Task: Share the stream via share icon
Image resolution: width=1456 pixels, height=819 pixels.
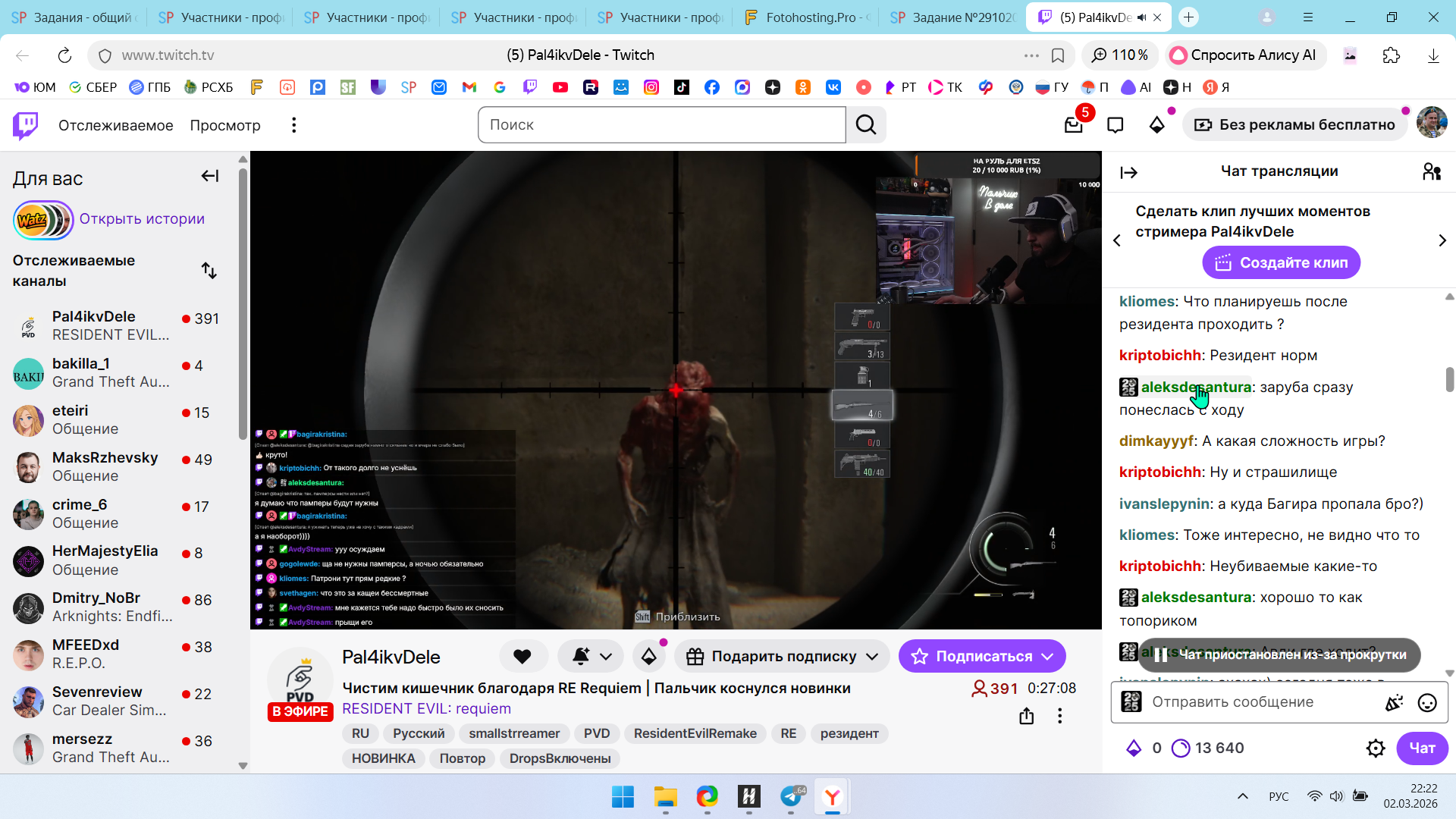Action: coord(1027,716)
